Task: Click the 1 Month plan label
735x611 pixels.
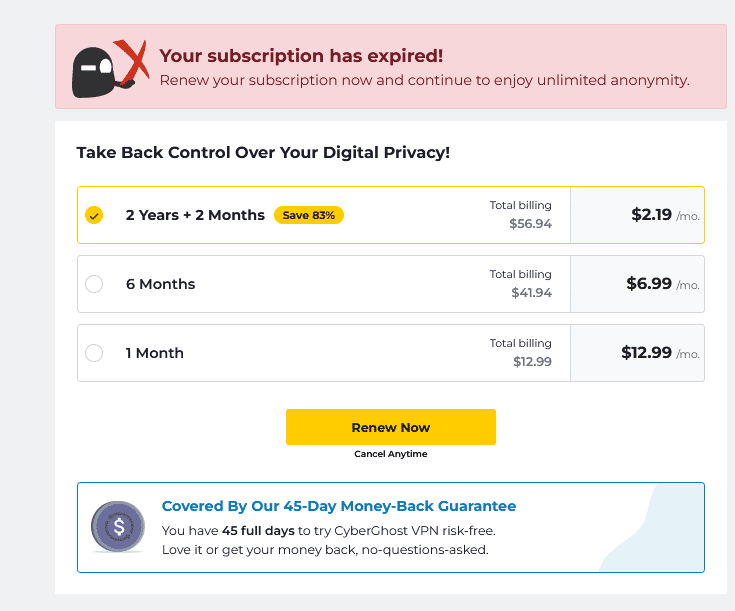Action: point(155,353)
